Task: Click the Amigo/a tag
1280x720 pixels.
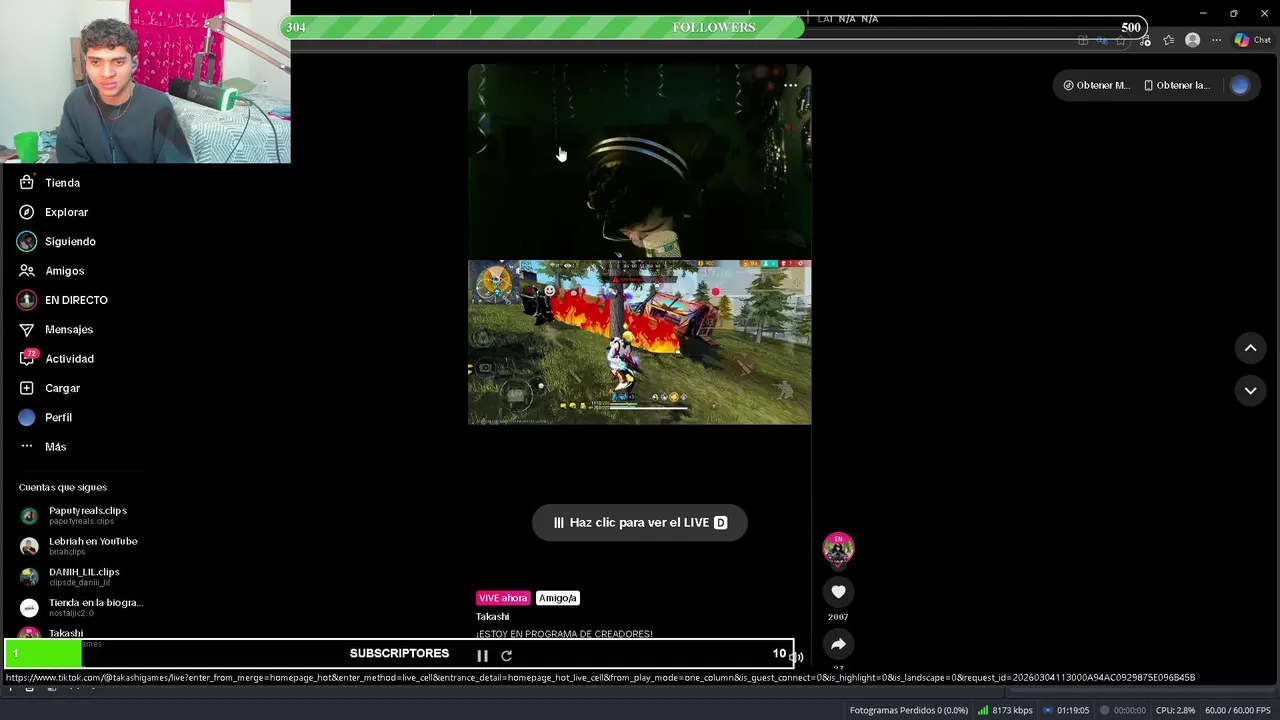Action: (558, 598)
